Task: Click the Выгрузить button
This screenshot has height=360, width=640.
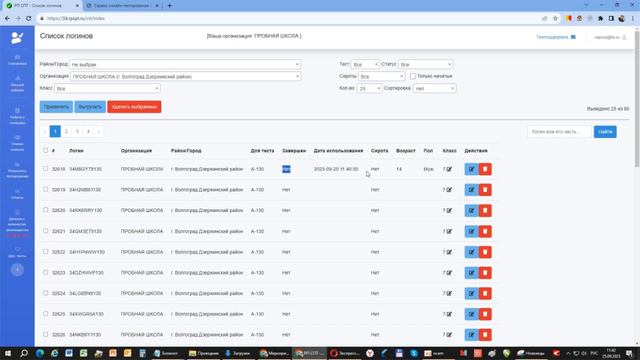Action: 90,107
